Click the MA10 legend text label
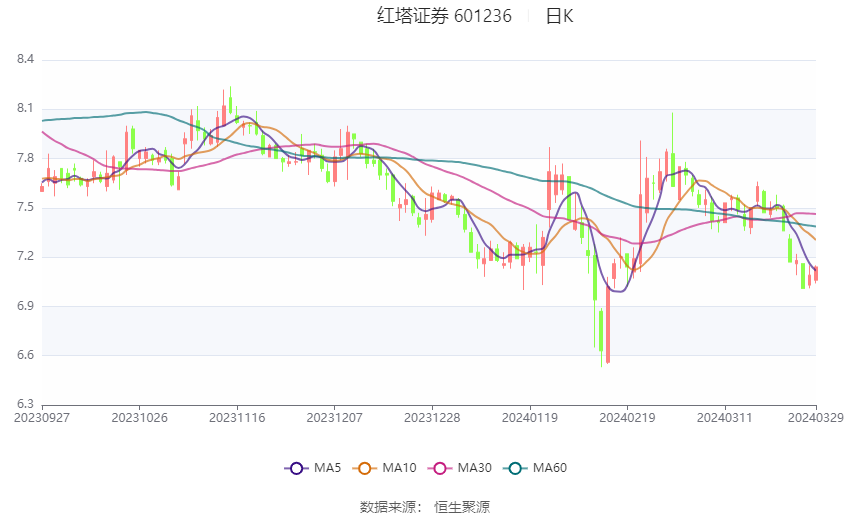 click(x=399, y=468)
